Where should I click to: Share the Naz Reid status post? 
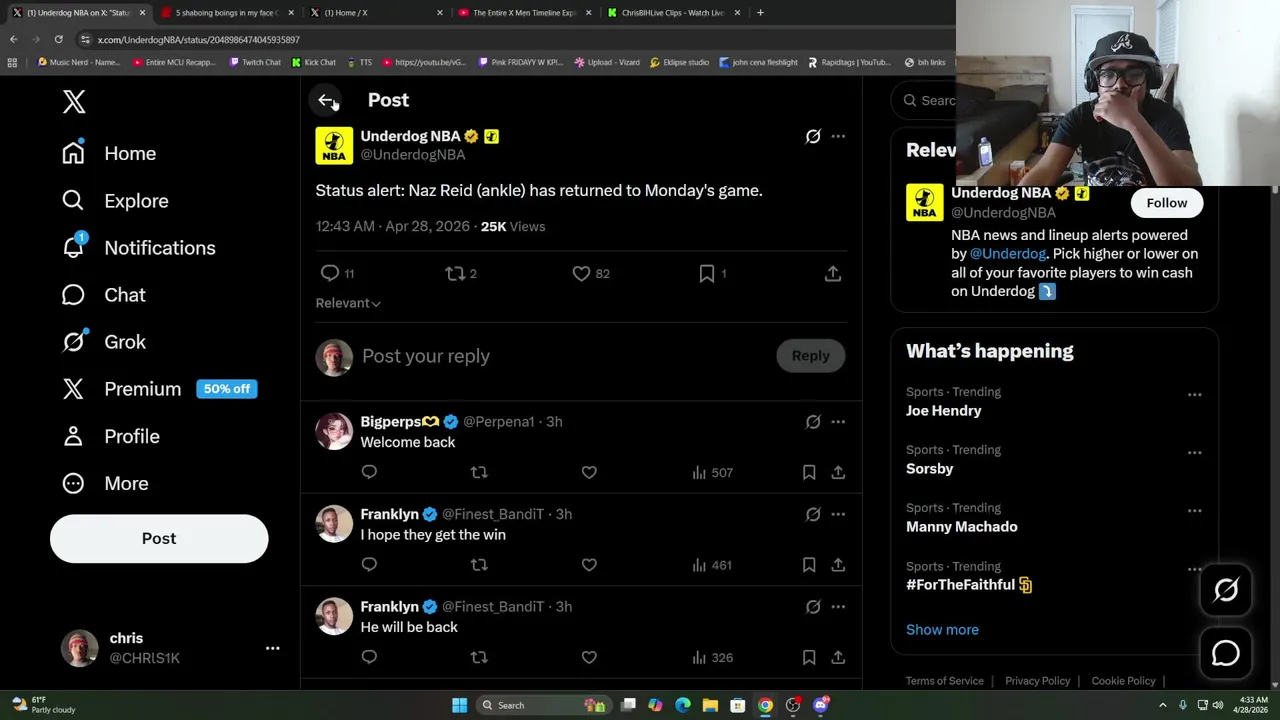tap(833, 273)
